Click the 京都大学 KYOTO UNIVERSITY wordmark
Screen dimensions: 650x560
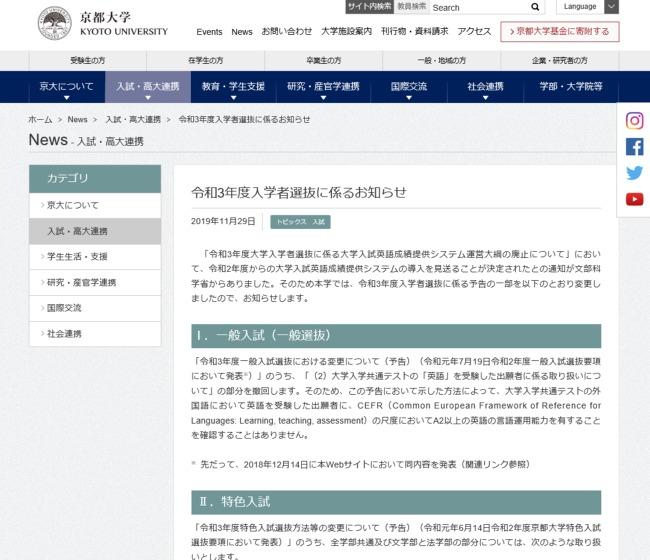pos(124,24)
